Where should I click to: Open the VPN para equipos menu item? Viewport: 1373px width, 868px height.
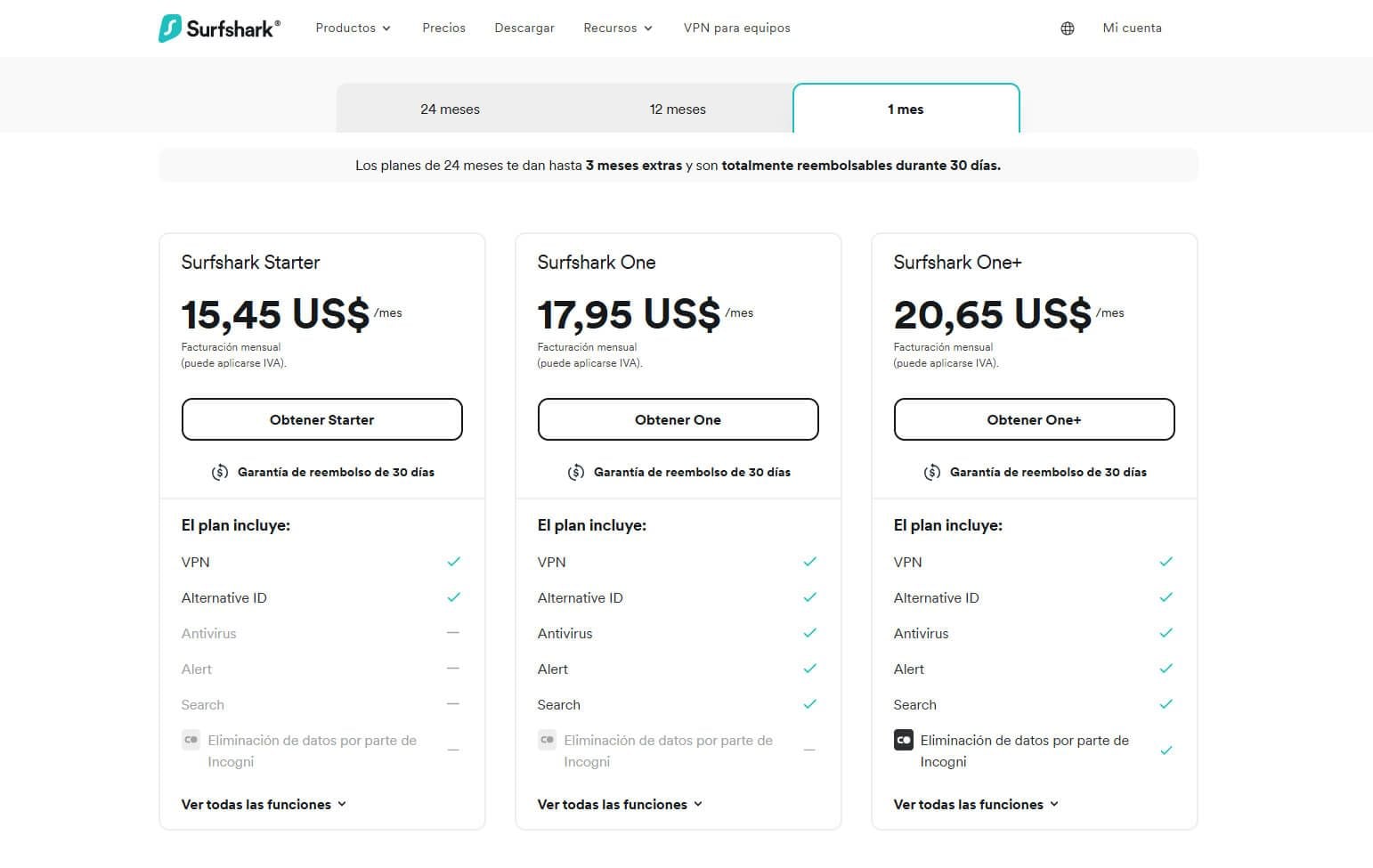tap(736, 28)
